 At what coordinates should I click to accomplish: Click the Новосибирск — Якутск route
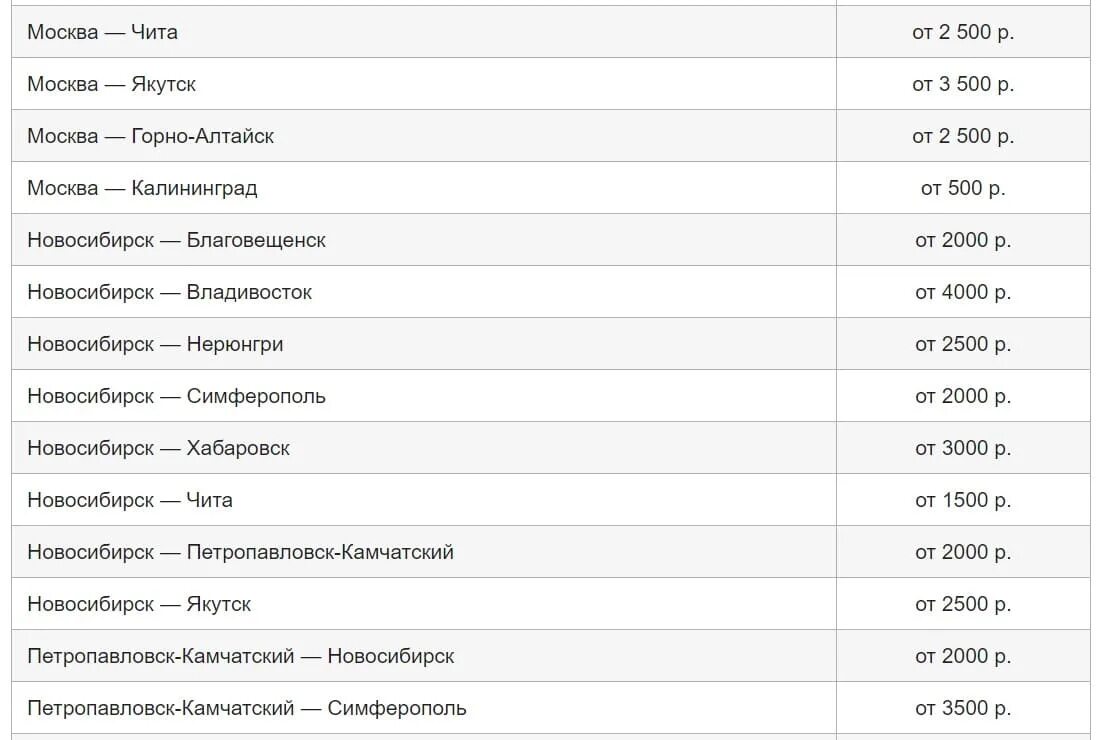139,604
